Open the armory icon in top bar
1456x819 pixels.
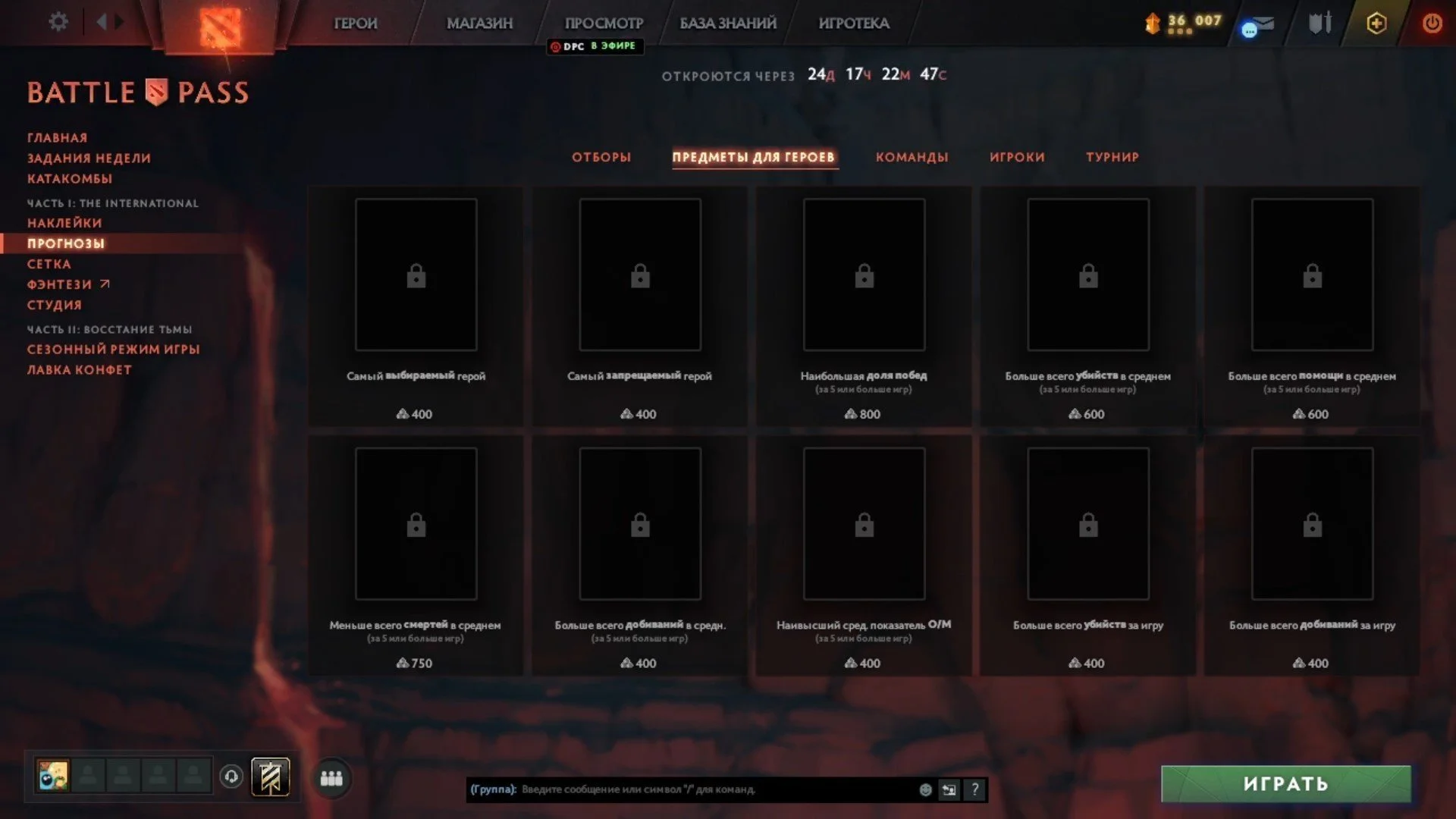1320,23
